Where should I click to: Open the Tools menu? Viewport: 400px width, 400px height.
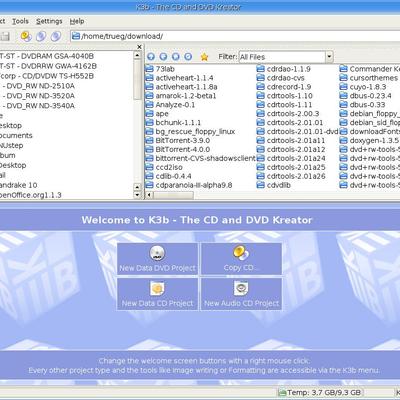coord(20,21)
